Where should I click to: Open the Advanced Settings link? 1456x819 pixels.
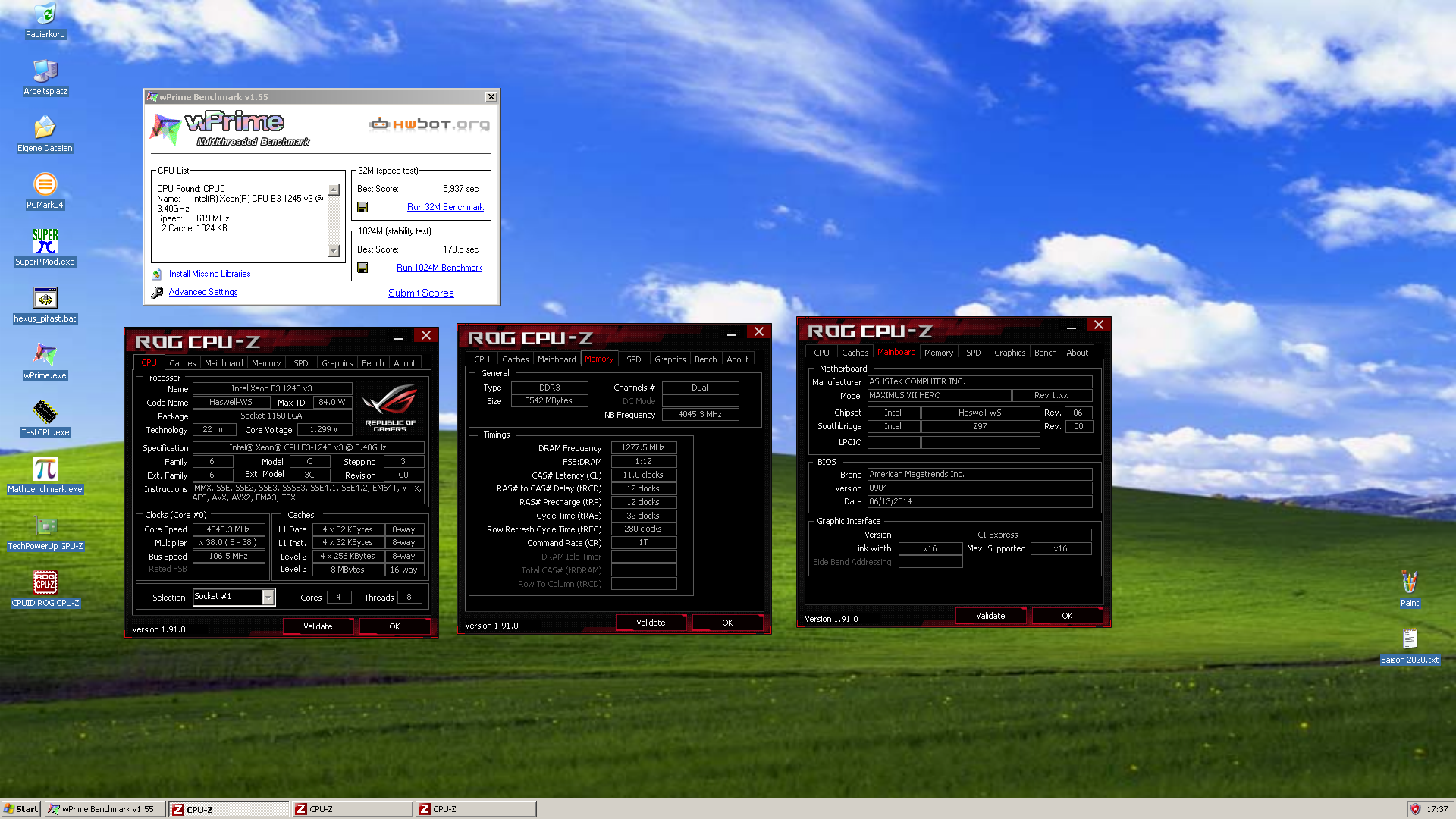click(x=202, y=292)
